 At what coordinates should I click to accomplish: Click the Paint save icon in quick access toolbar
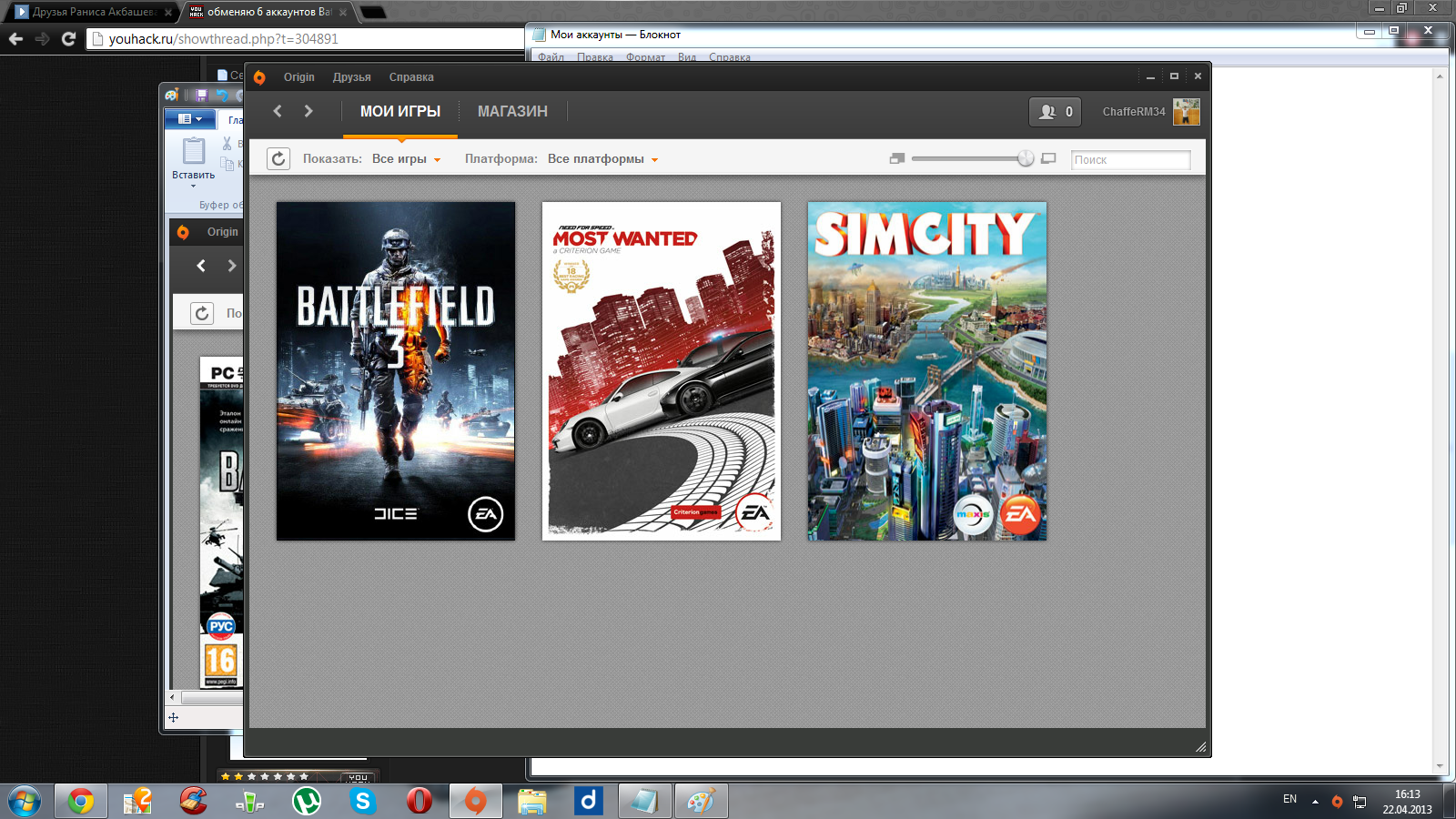coord(202,95)
